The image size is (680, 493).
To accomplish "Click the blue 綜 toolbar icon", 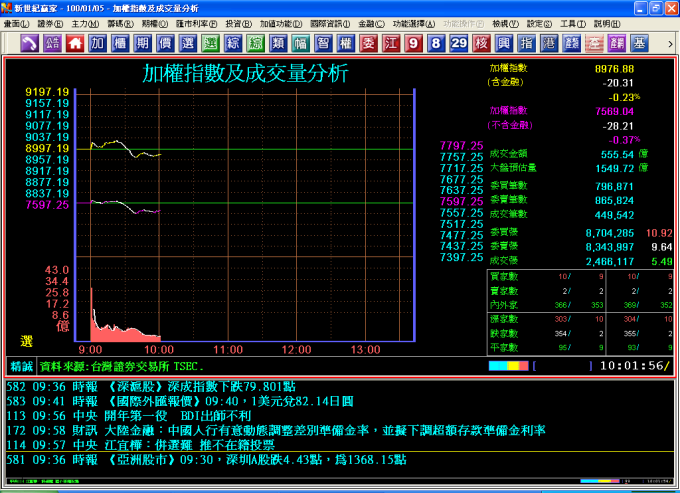I will point(233,43).
